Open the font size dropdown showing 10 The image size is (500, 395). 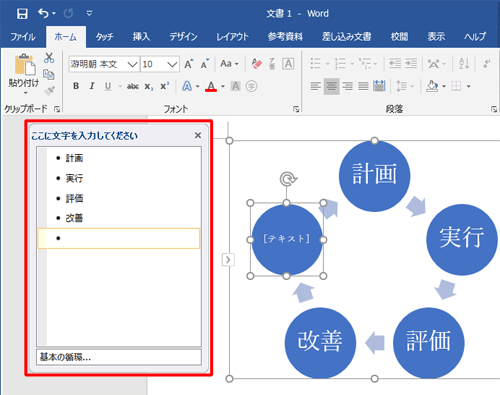tap(172, 64)
